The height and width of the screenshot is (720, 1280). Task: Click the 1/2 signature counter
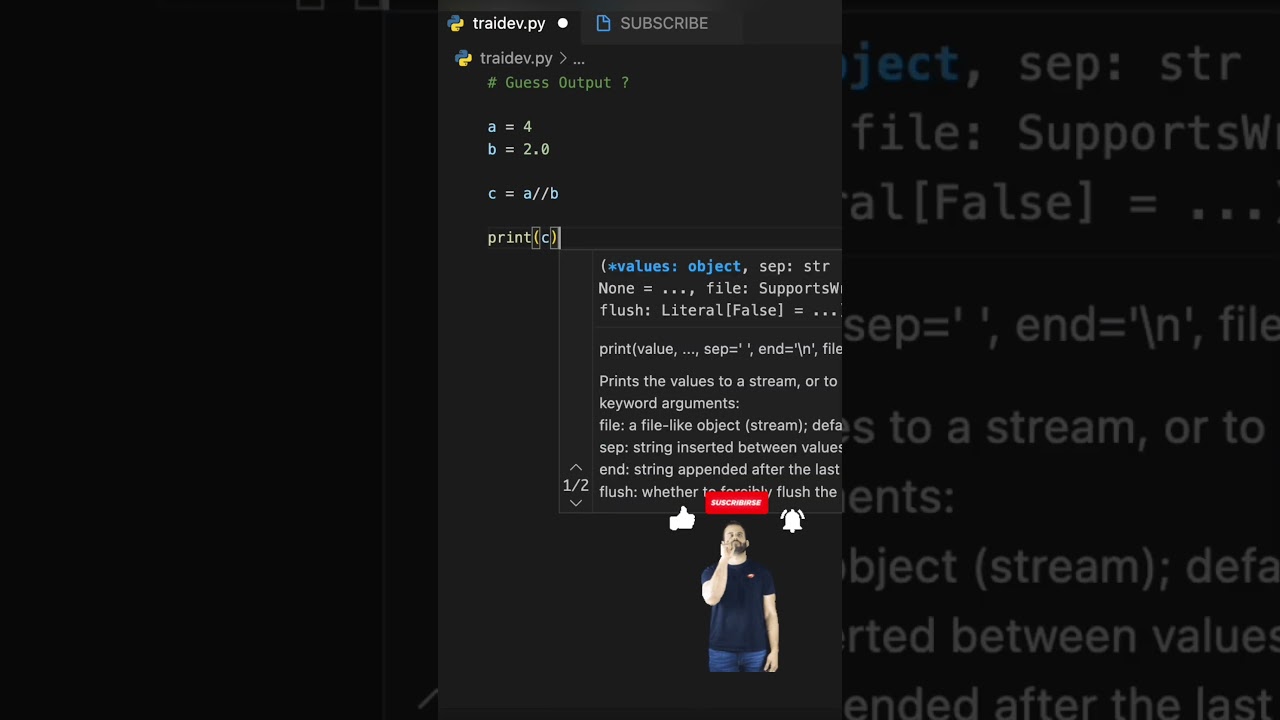point(575,485)
